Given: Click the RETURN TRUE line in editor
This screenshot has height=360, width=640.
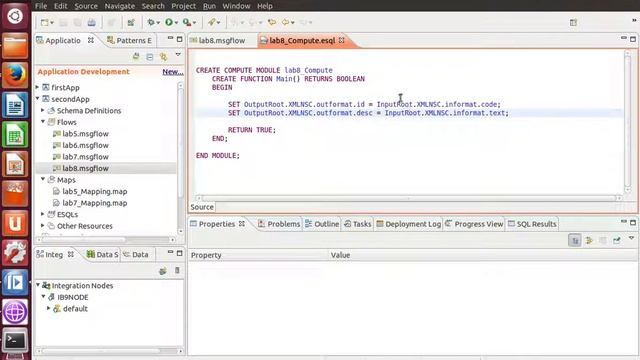Looking at the screenshot, I should pyautogui.click(x=251, y=130).
